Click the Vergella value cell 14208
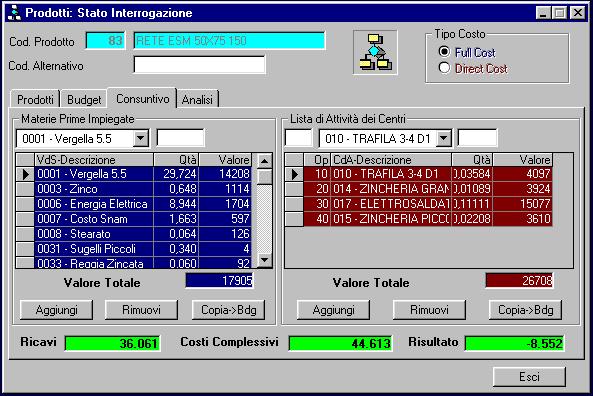 (x=225, y=174)
